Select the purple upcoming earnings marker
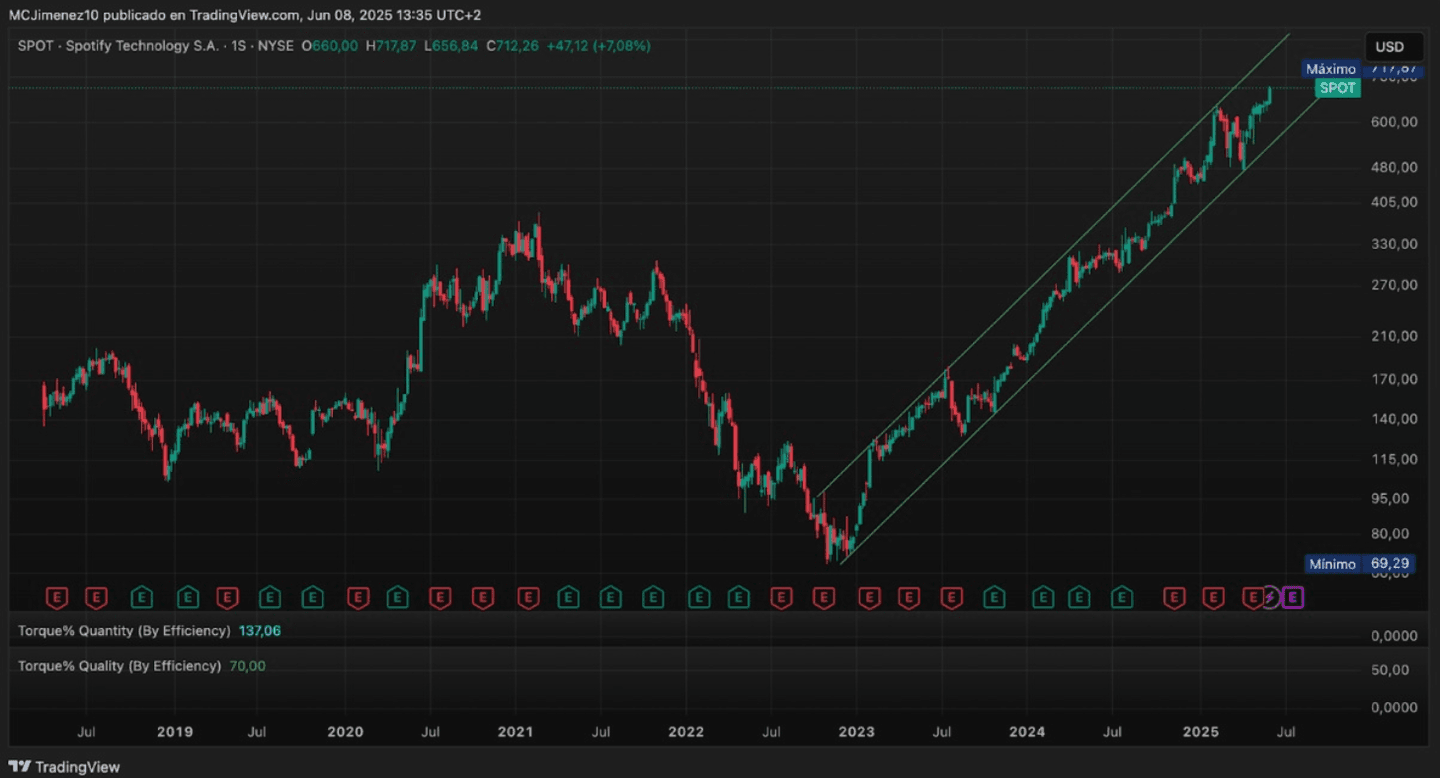 click(x=1293, y=598)
